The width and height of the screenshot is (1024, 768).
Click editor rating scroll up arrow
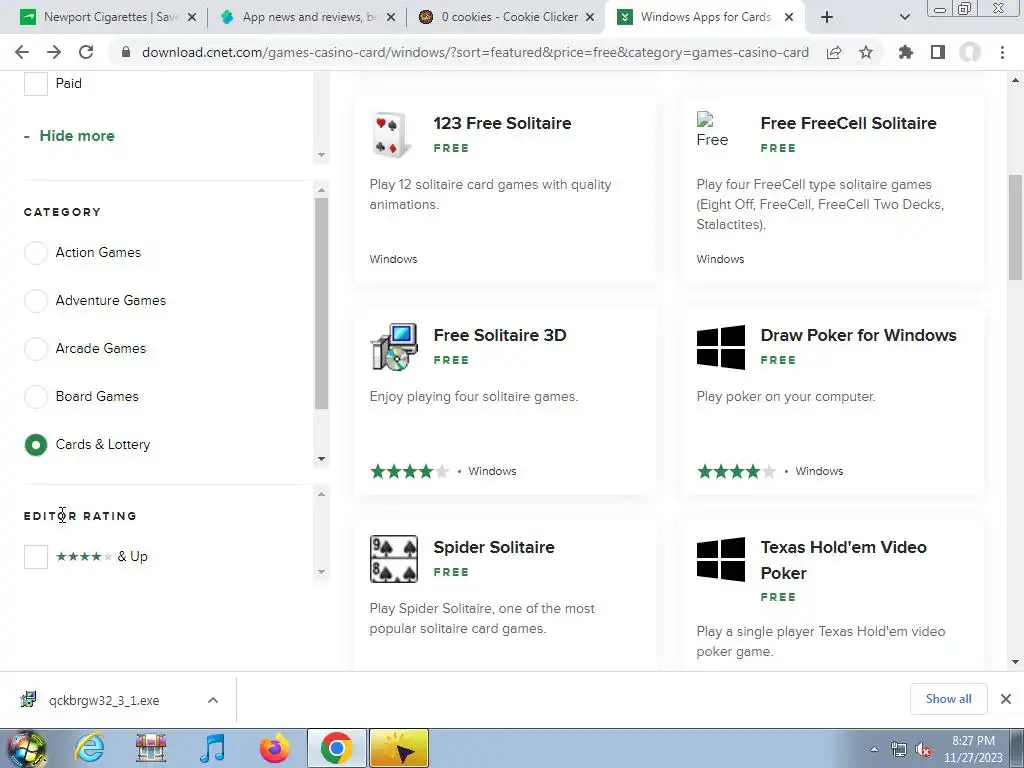pyautogui.click(x=321, y=494)
